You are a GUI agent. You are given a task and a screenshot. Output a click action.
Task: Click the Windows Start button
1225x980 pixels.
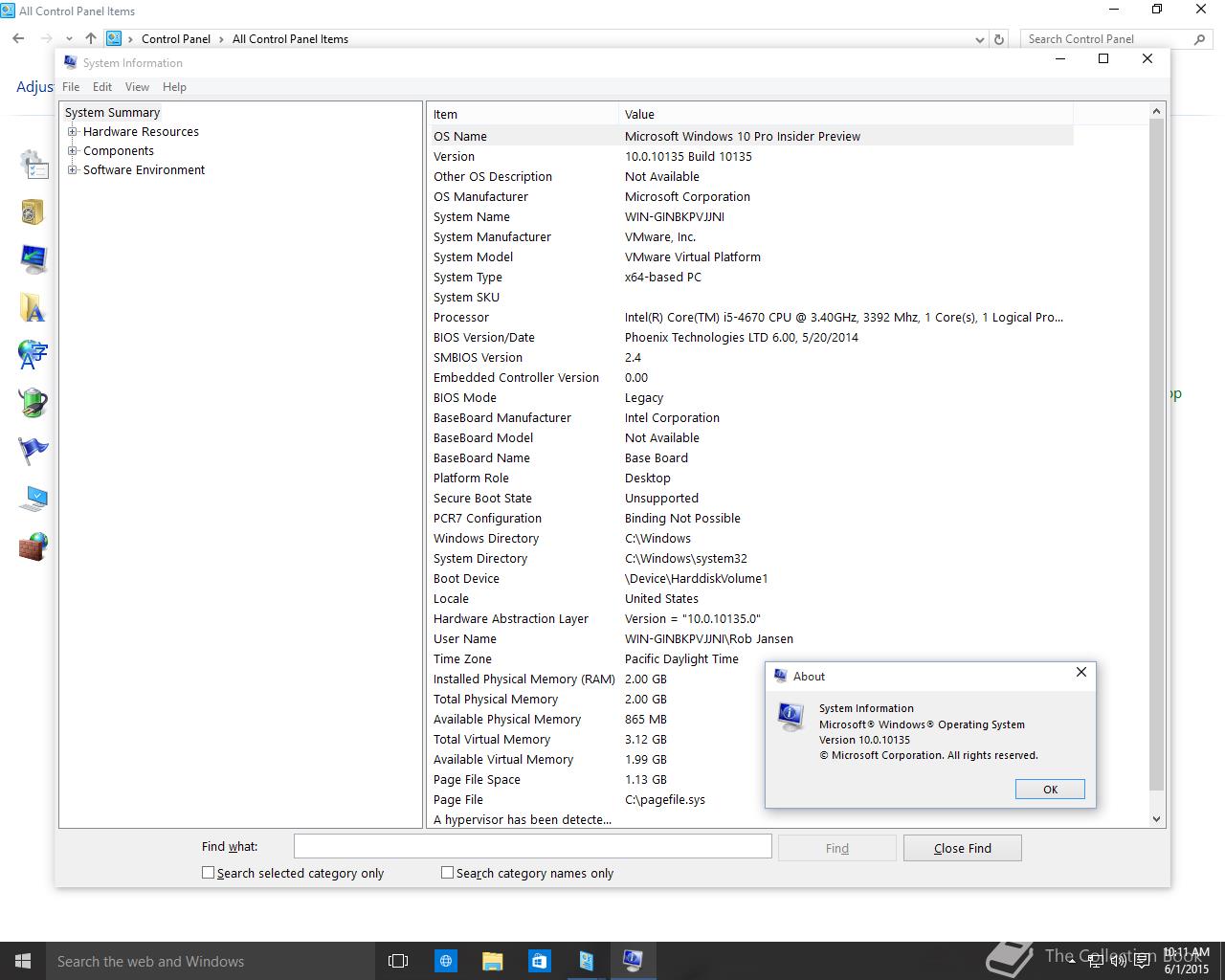tap(23, 961)
